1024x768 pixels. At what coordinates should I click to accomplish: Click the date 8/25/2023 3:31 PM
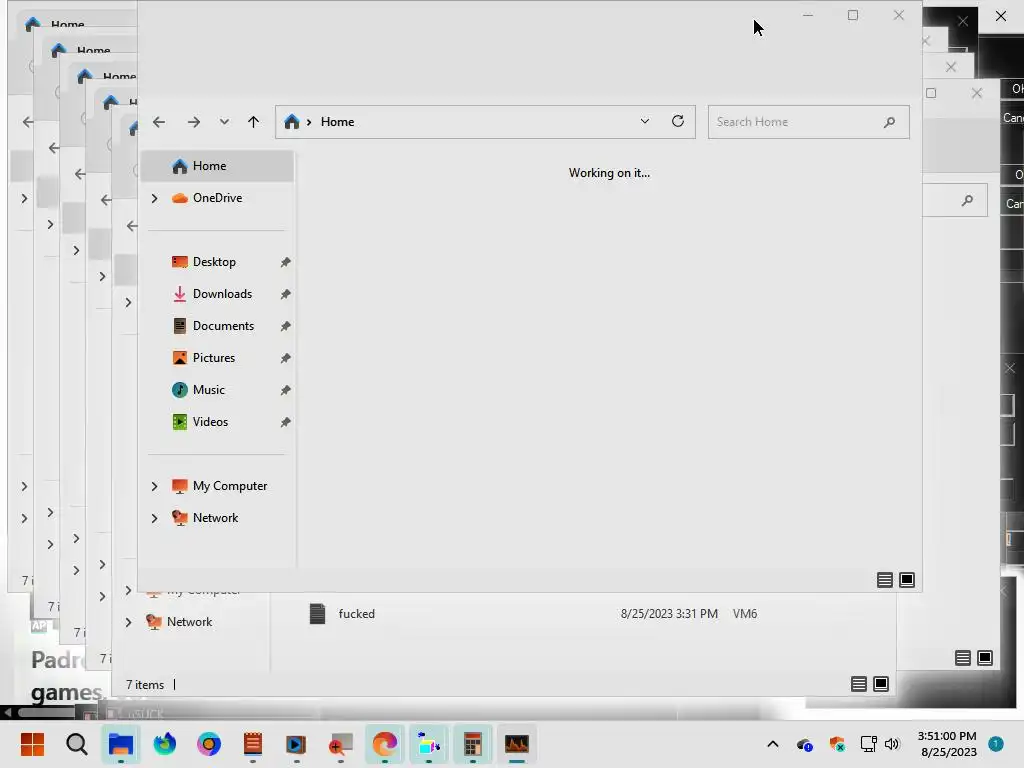coord(669,614)
